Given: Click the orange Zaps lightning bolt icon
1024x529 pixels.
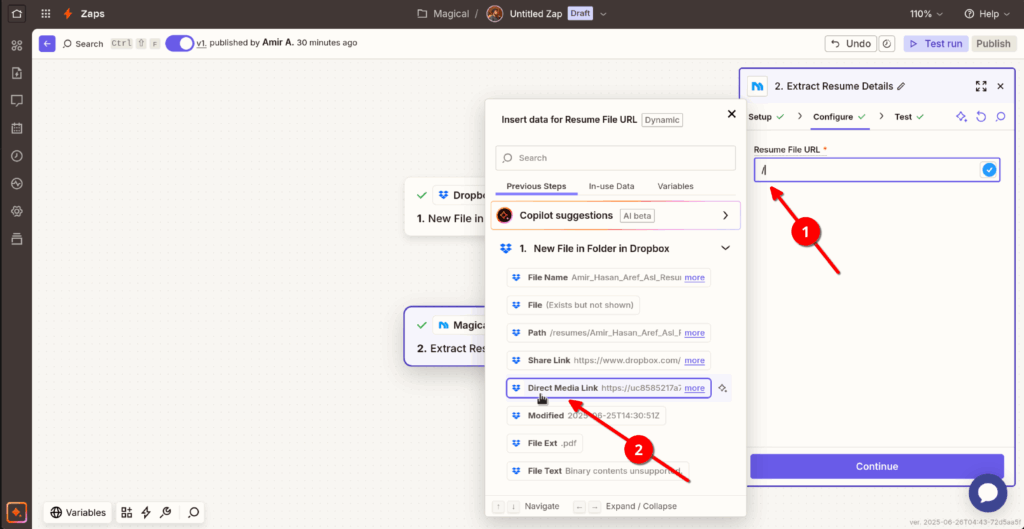Looking at the screenshot, I should coord(68,14).
